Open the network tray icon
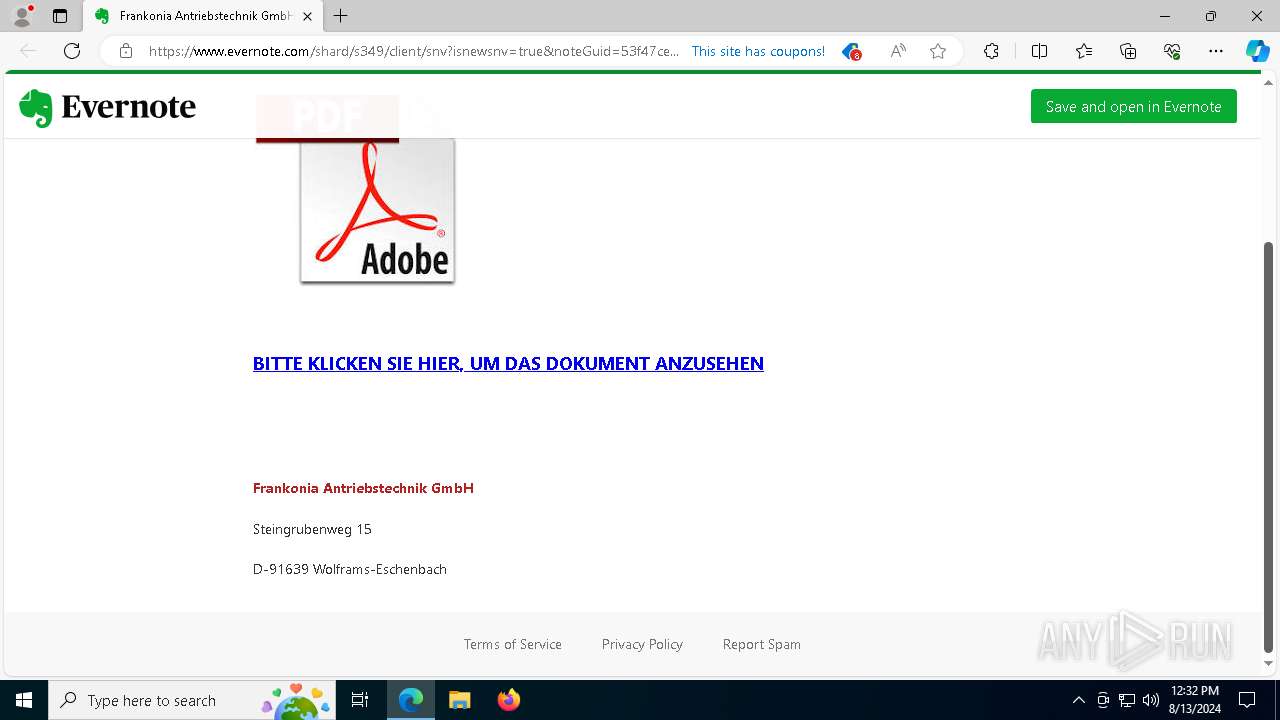This screenshot has width=1280, height=720. [1127, 700]
